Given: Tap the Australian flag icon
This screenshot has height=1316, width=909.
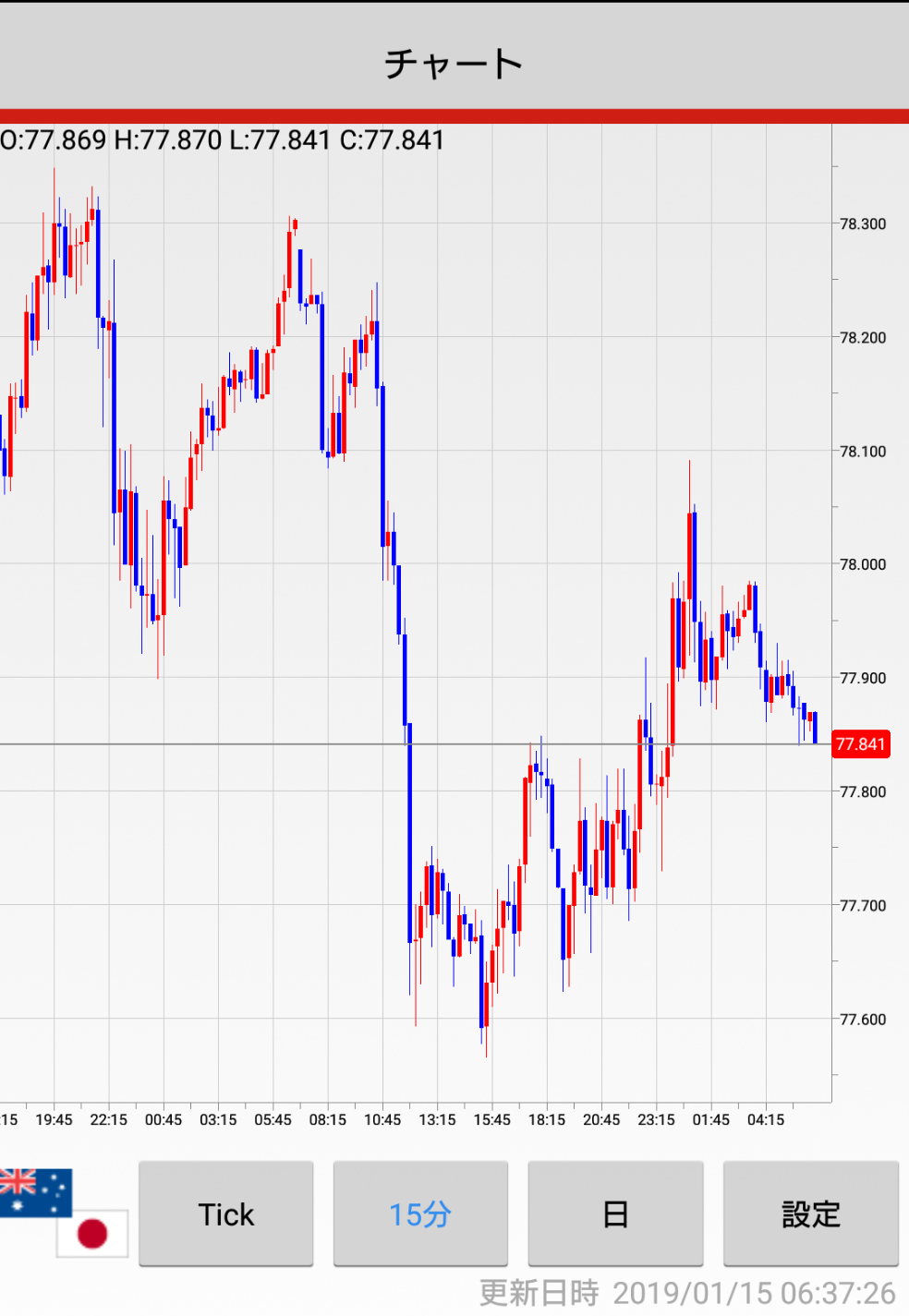Looking at the screenshot, I should [35, 1191].
